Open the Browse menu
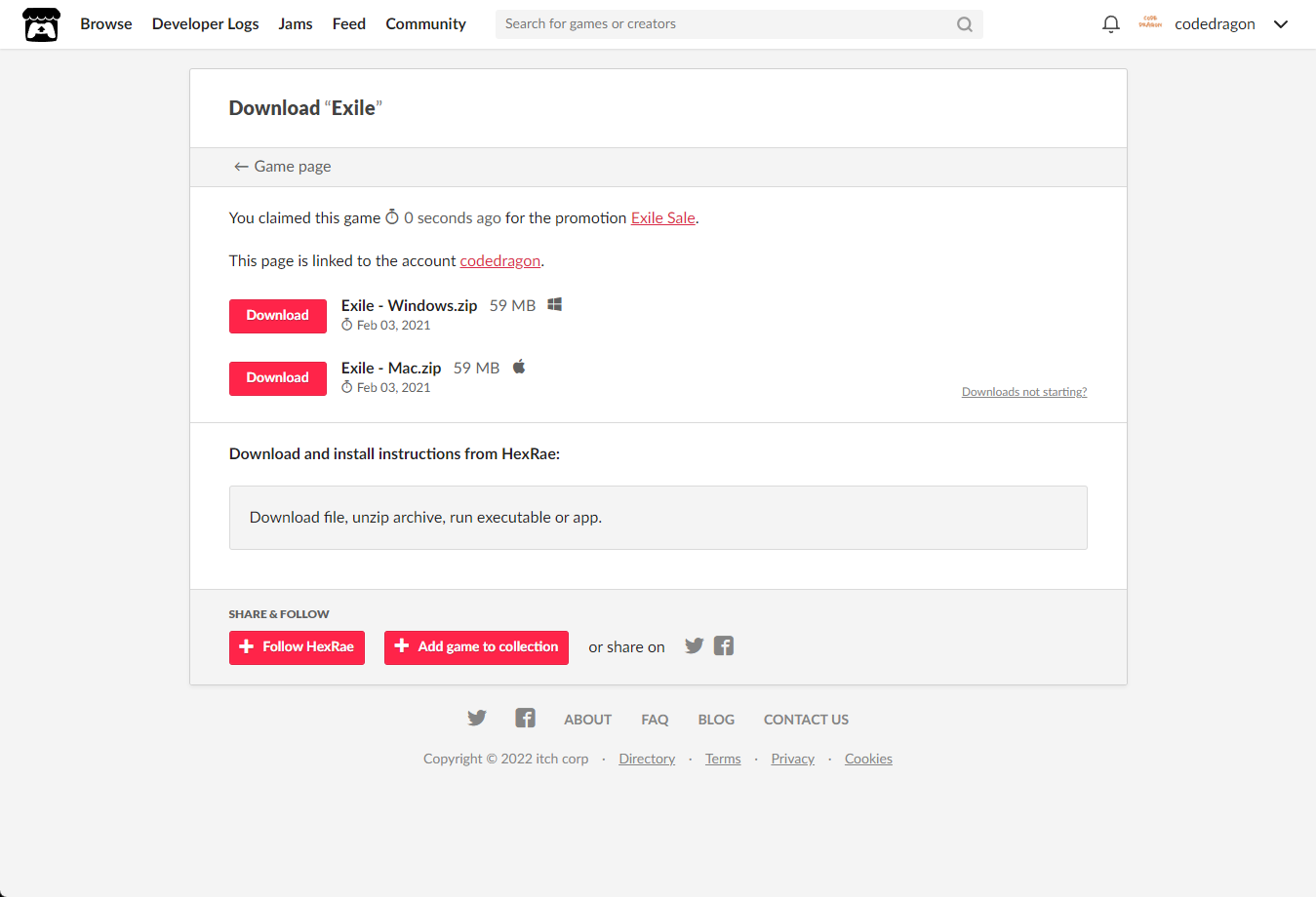 pos(106,24)
